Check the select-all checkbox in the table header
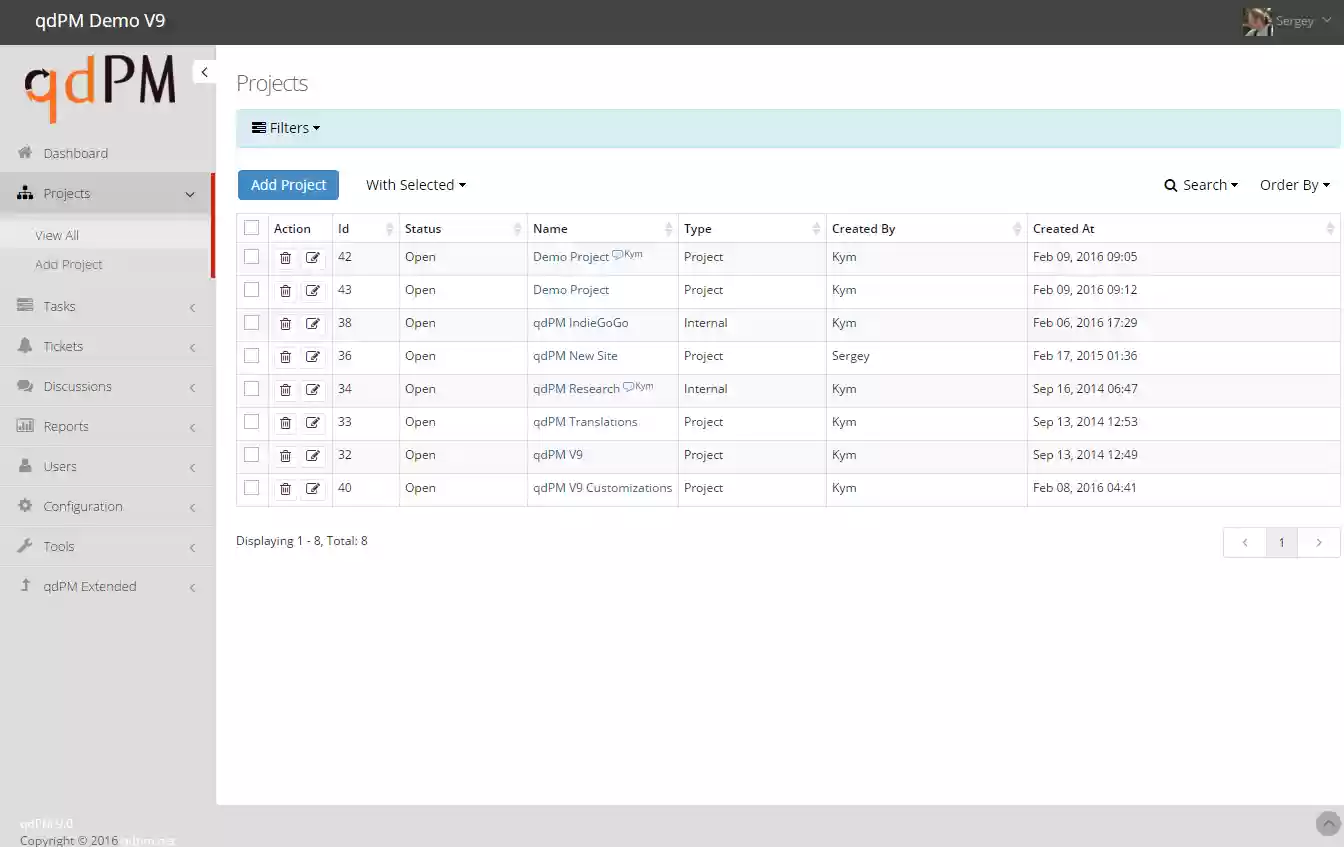Viewport: 1344px width, 847px height. click(x=251, y=227)
